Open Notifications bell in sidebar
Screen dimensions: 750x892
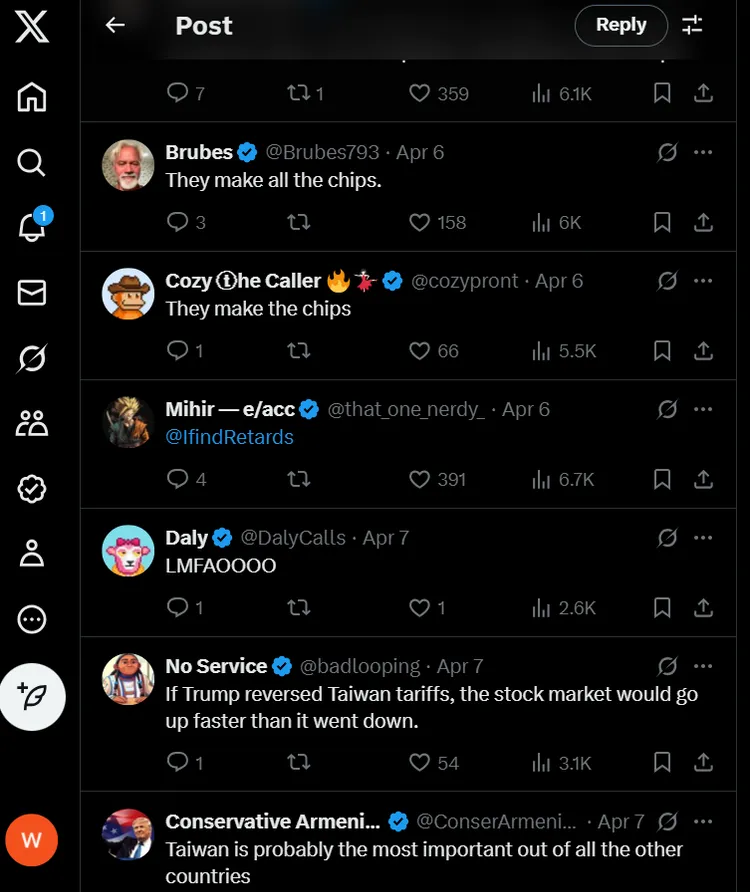click(x=32, y=227)
